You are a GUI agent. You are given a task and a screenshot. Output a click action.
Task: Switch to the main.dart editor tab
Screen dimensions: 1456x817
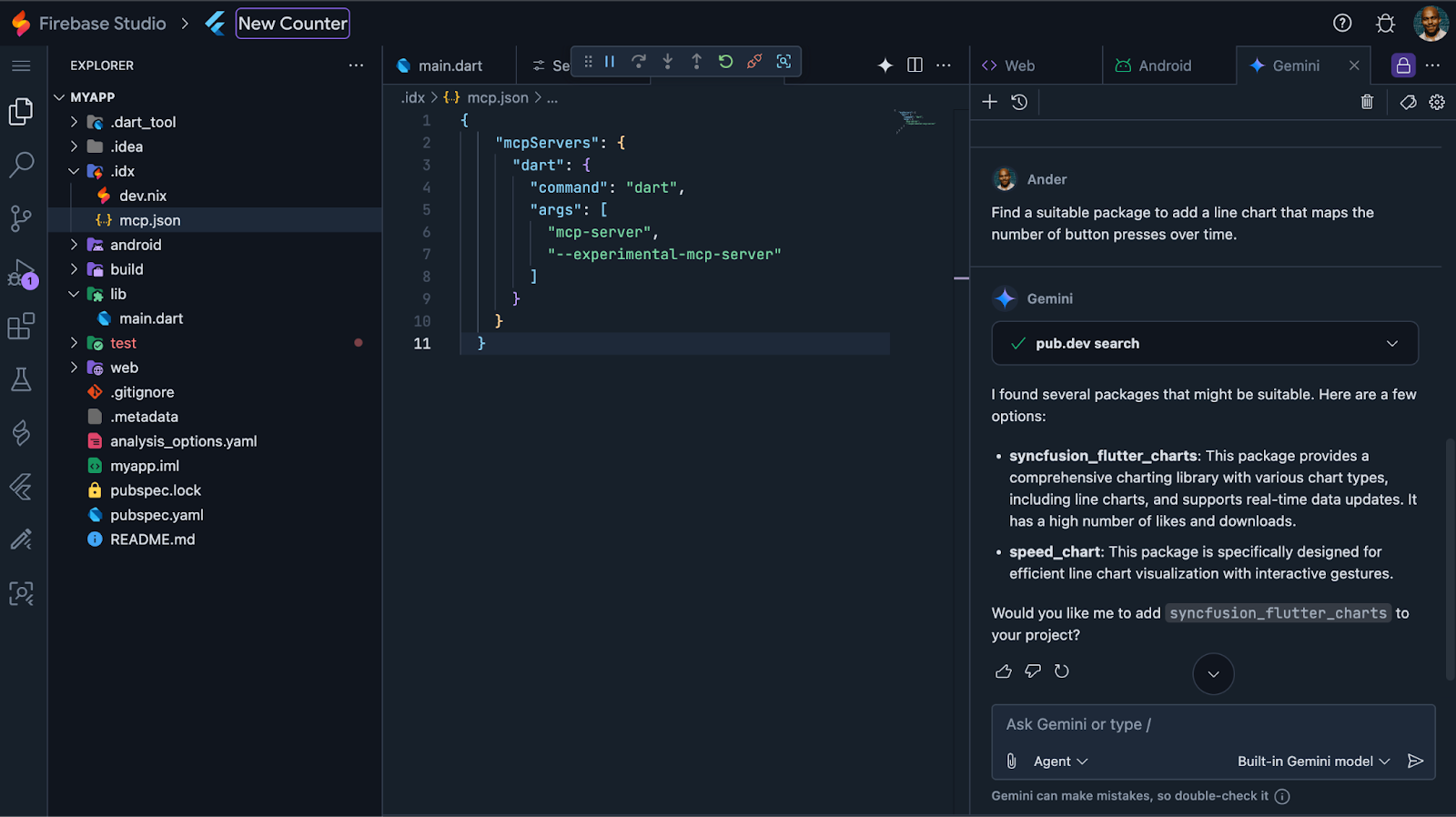click(450, 66)
